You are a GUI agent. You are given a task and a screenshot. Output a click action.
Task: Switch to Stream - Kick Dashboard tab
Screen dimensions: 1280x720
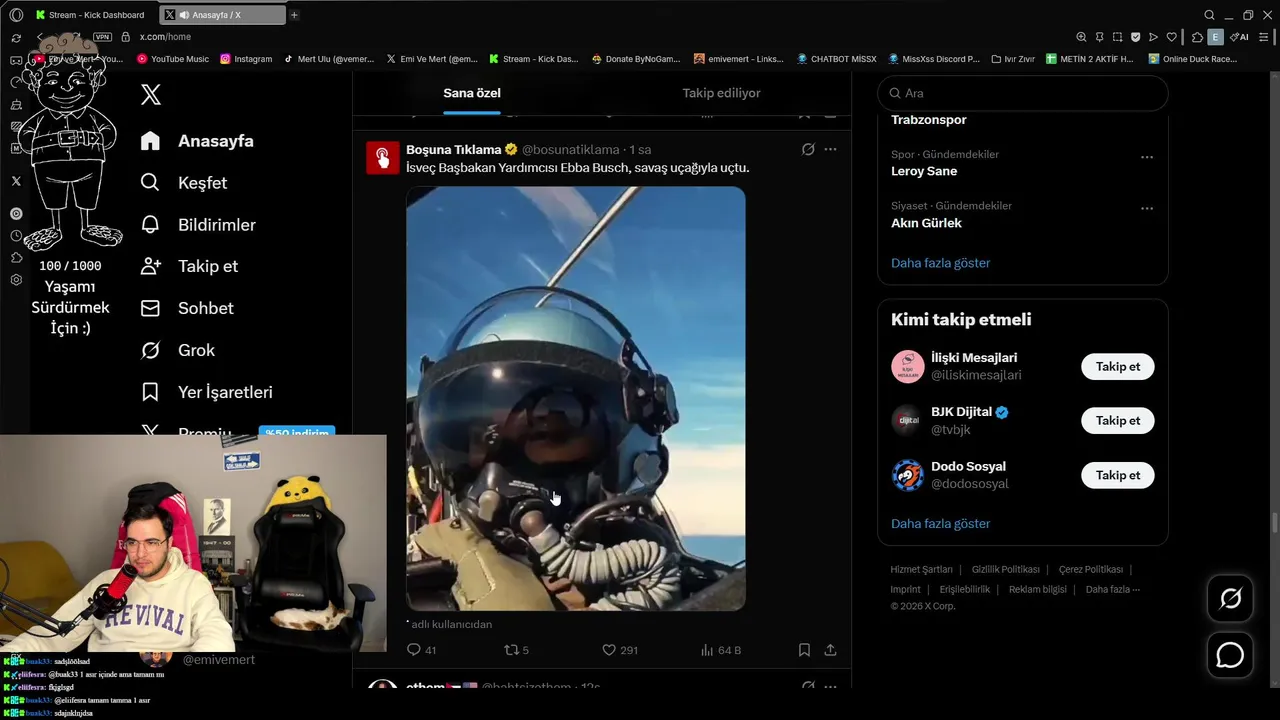(x=92, y=15)
